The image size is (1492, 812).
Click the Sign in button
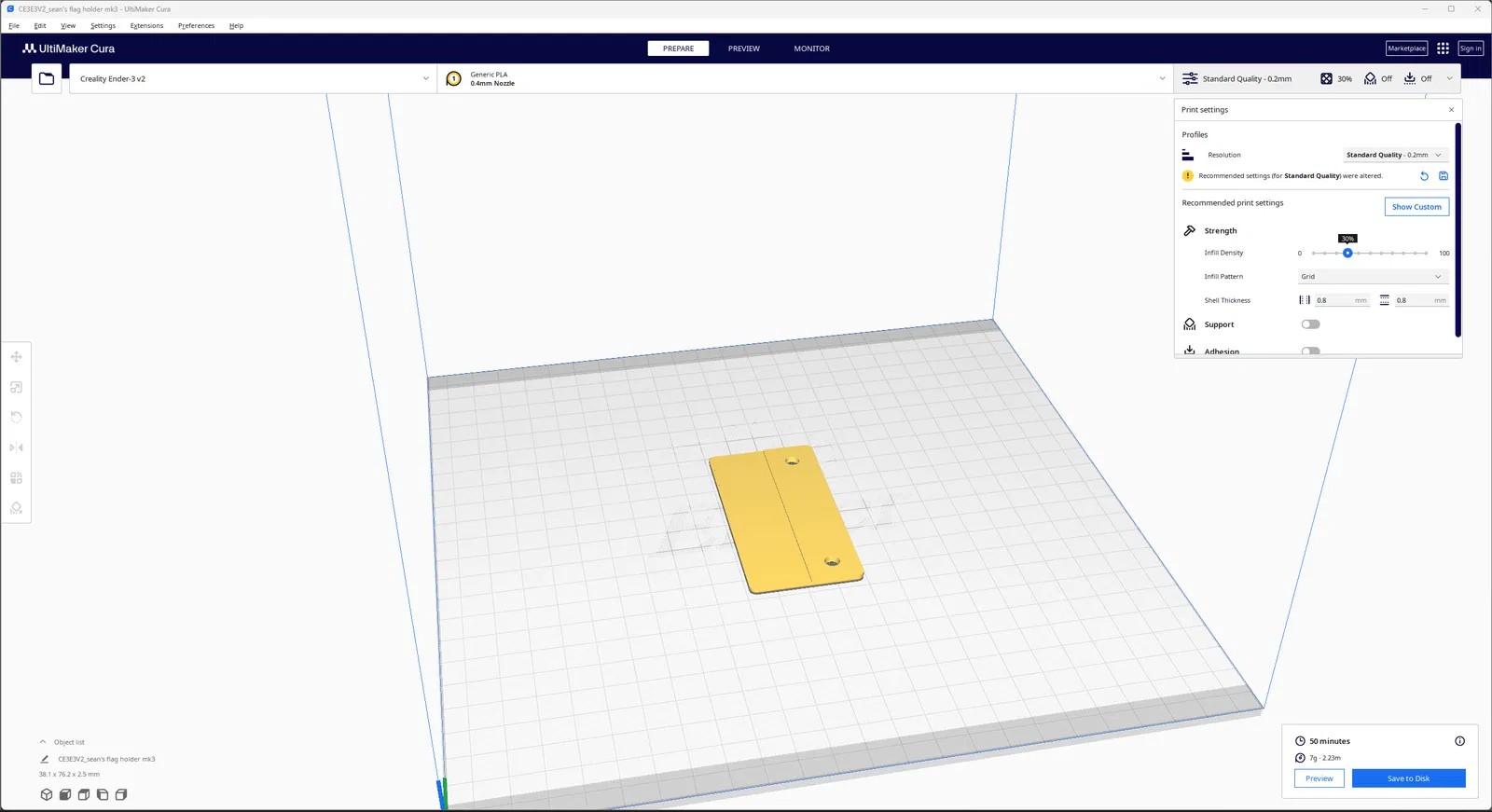coord(1471,48)
